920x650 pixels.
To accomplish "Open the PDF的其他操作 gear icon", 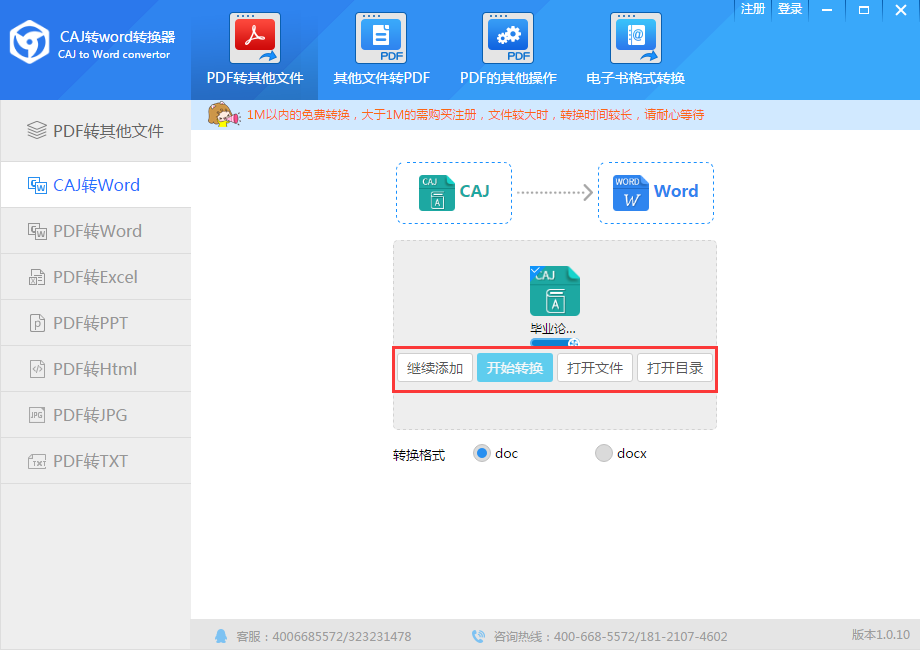I will (508, 38).
